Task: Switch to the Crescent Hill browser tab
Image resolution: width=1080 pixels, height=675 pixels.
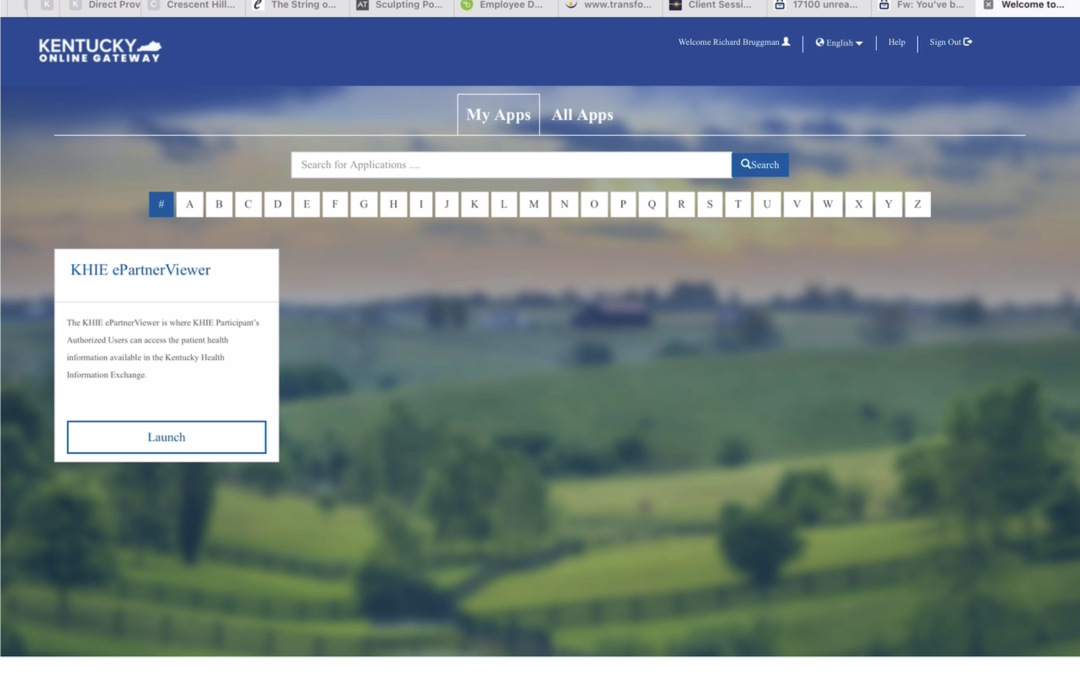Action: tap(193, 6)
